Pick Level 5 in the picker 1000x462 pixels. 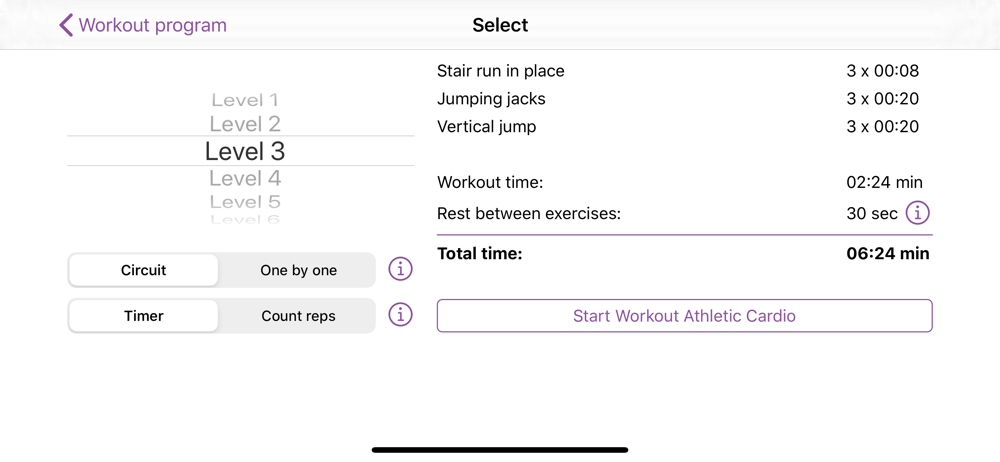(244, 201)
